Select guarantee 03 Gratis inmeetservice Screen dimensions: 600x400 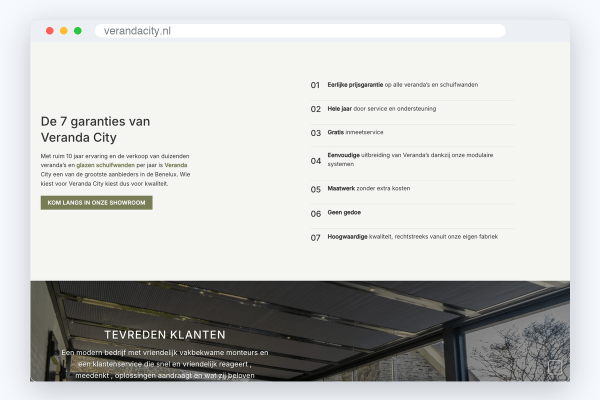click(412, 133)
